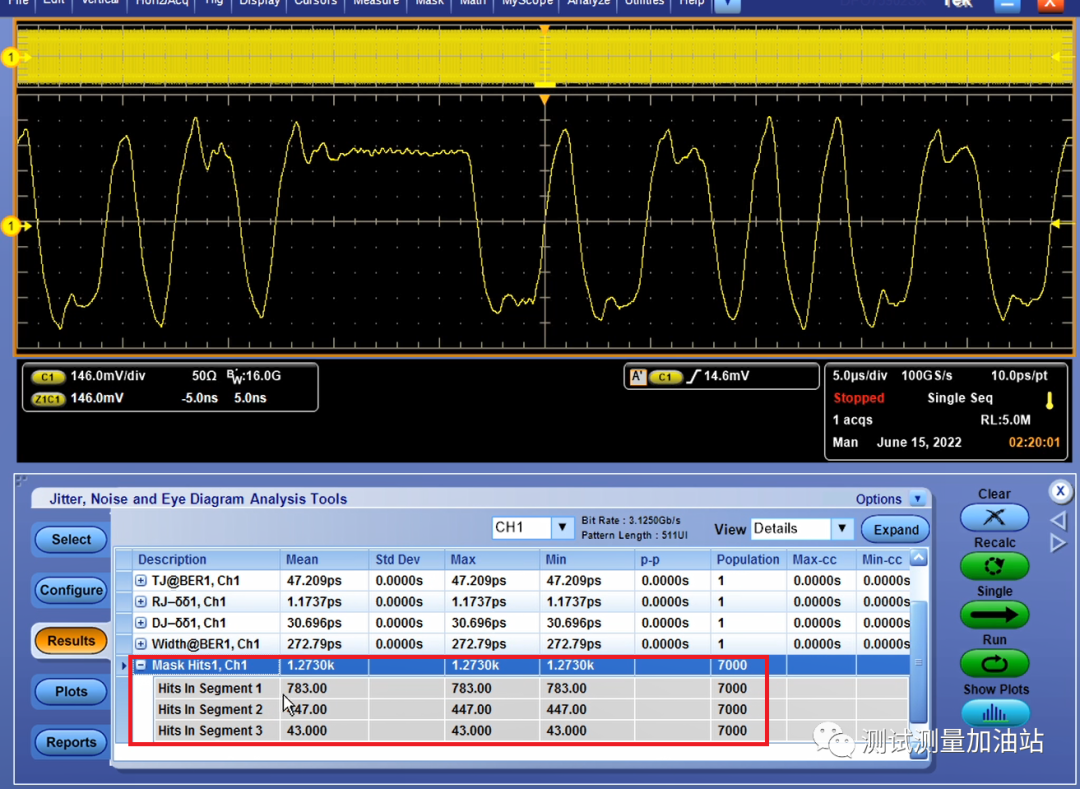Close the analysis panel with X icon

(1060, 491)
